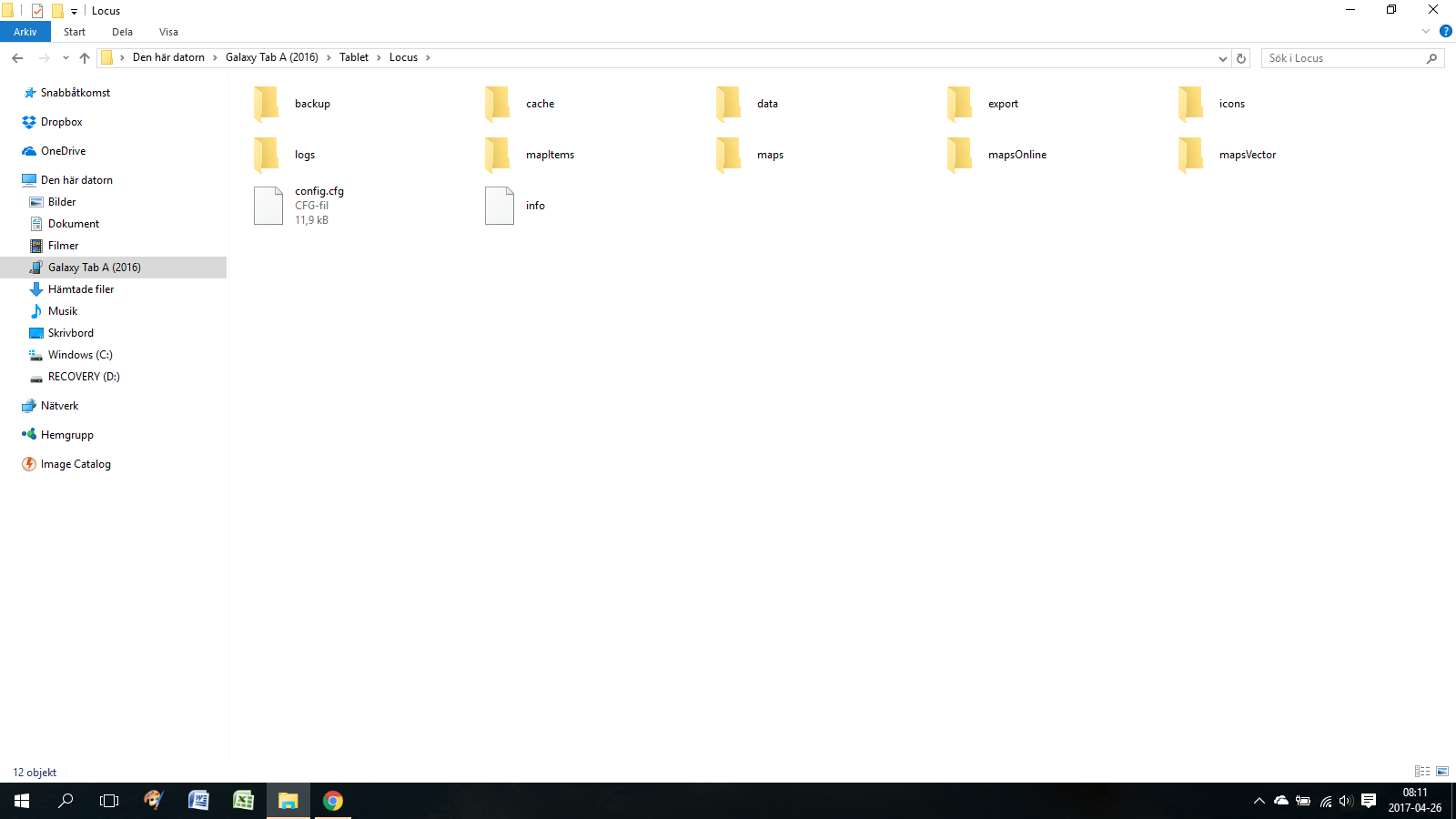Screen dimensions: 1456x819
Task: Click the Back navigation arrow
Action: [17, 58]
